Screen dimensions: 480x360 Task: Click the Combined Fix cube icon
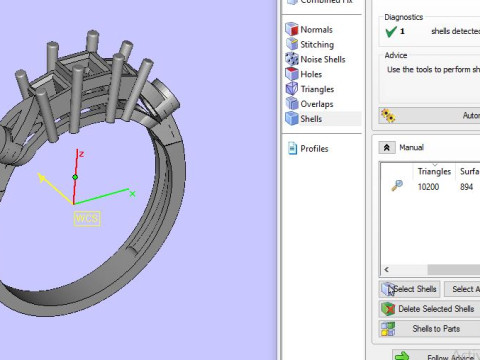(292, 2)
